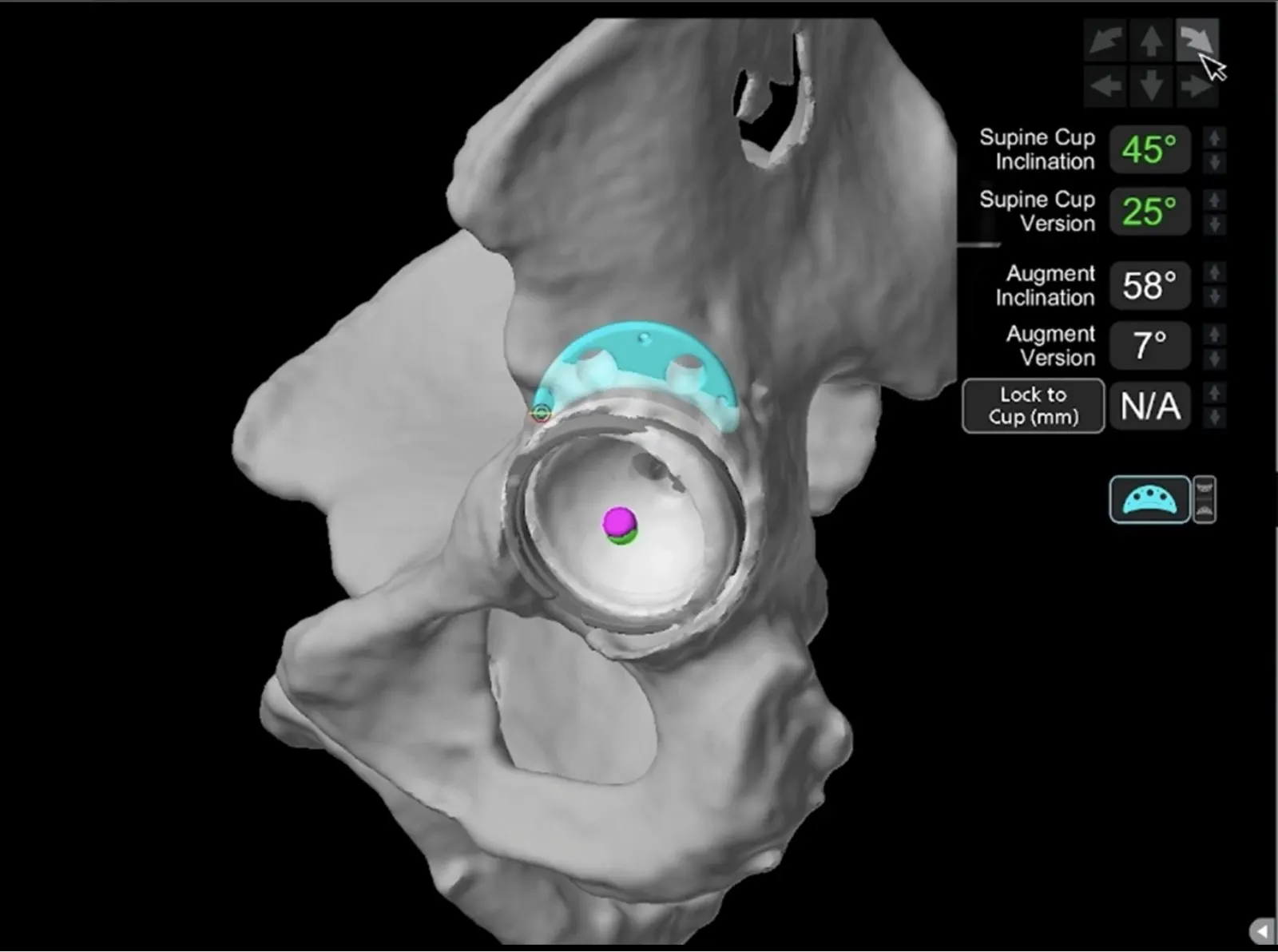Click the magenta hip center sphere in cup
The height and width of the screenshot is (952, 1278).
click(x=619, y=522)
